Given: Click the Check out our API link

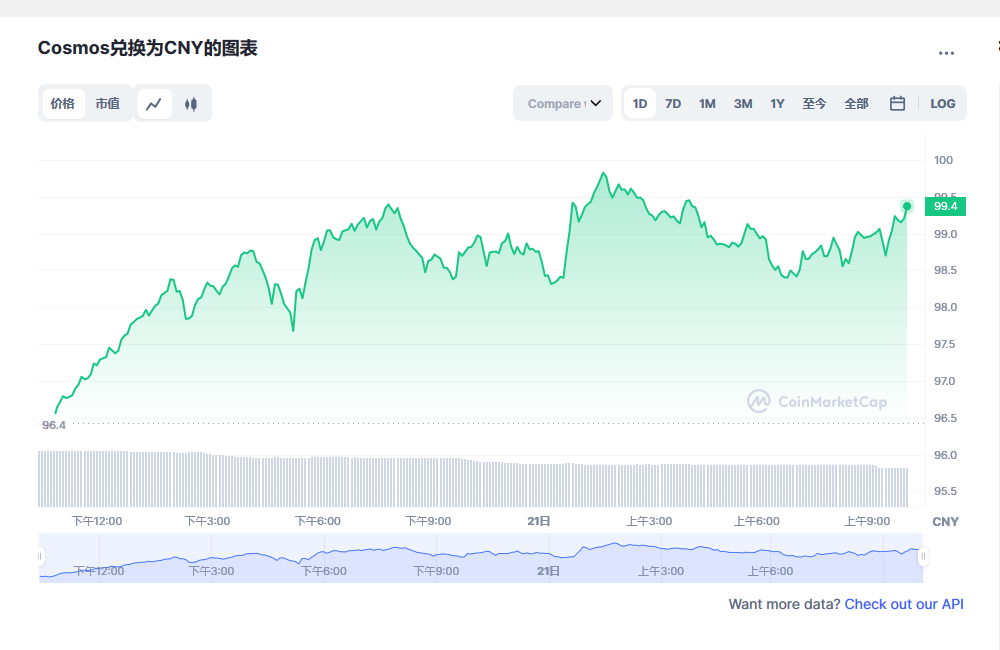Looking at the screenshot, I should [904, 604].
